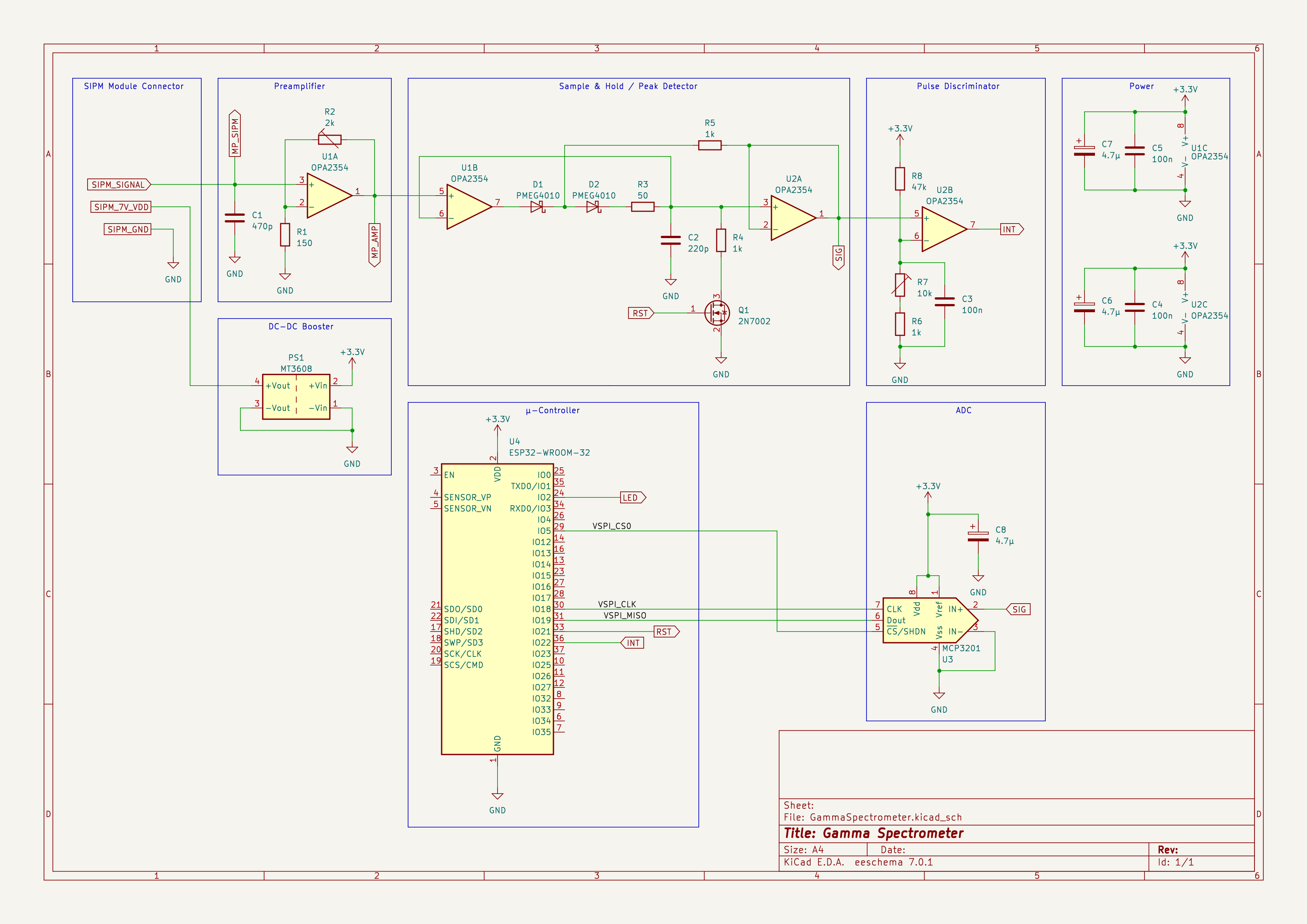Select the U3 MCP3201 ADC symbol
Viewport: 1307px width, 924px height.
(931, 620)
